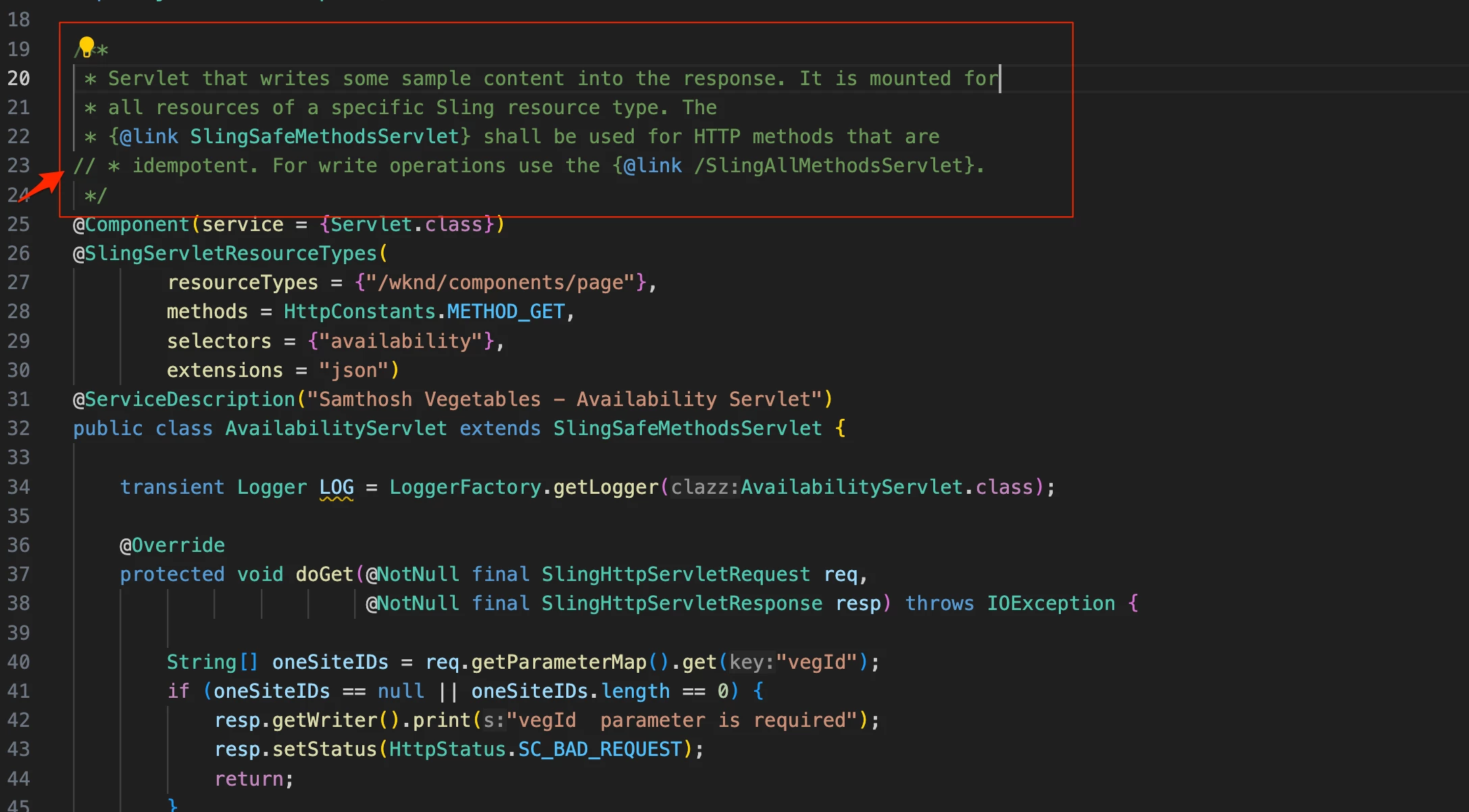Place cursor on doGet method name

[324, 574]
